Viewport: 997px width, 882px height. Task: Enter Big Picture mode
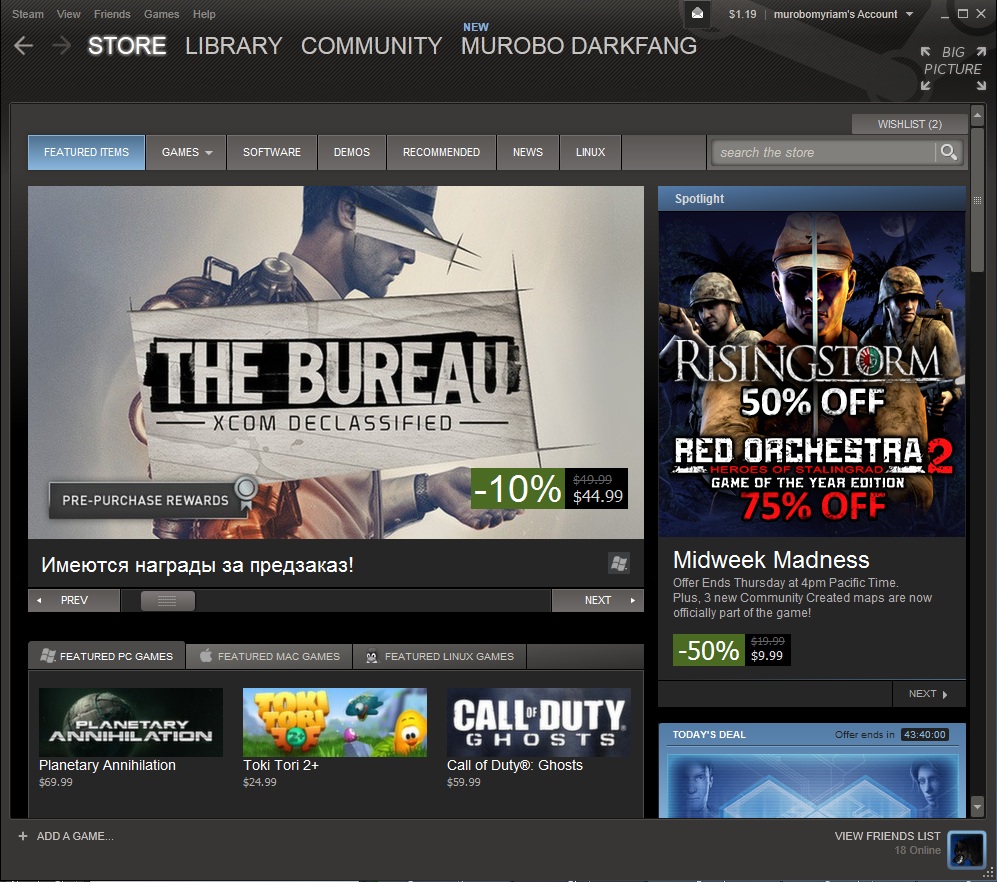952,68
